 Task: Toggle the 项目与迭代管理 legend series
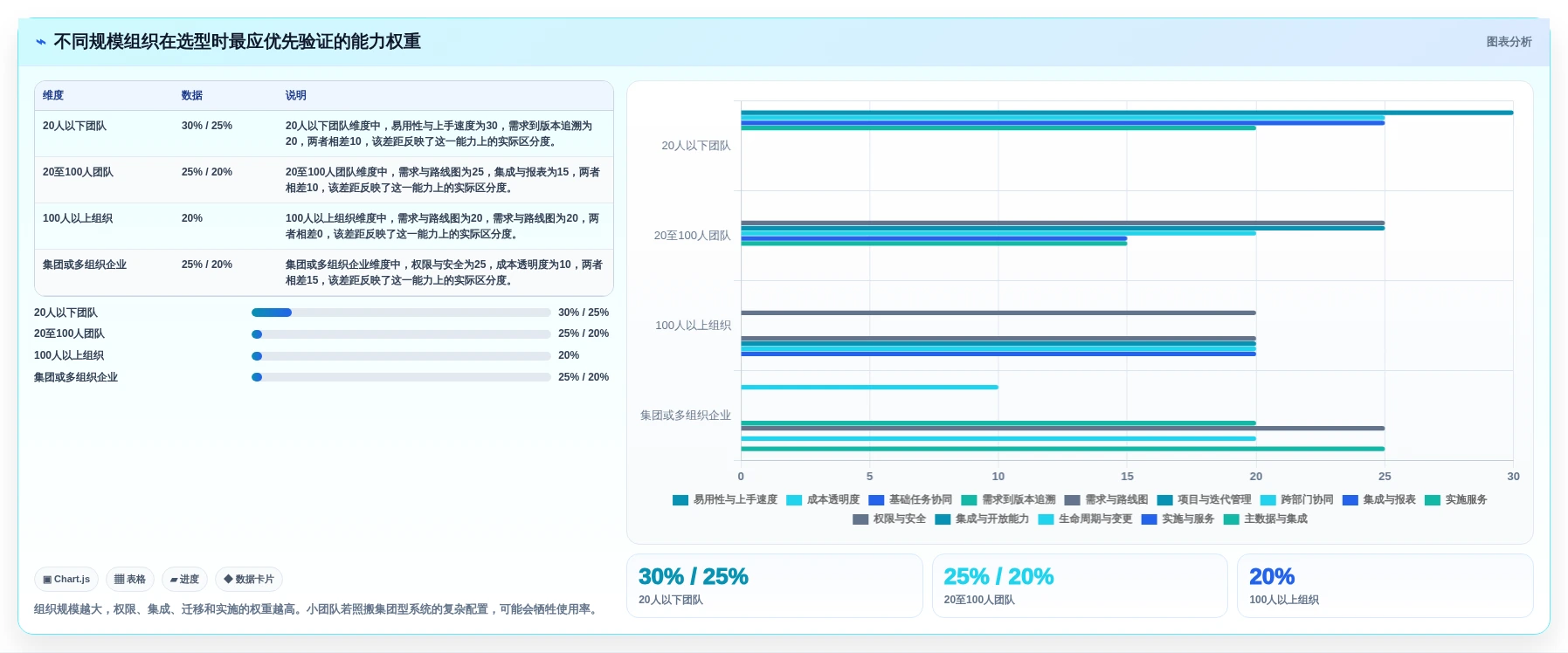coord(1204,499)
